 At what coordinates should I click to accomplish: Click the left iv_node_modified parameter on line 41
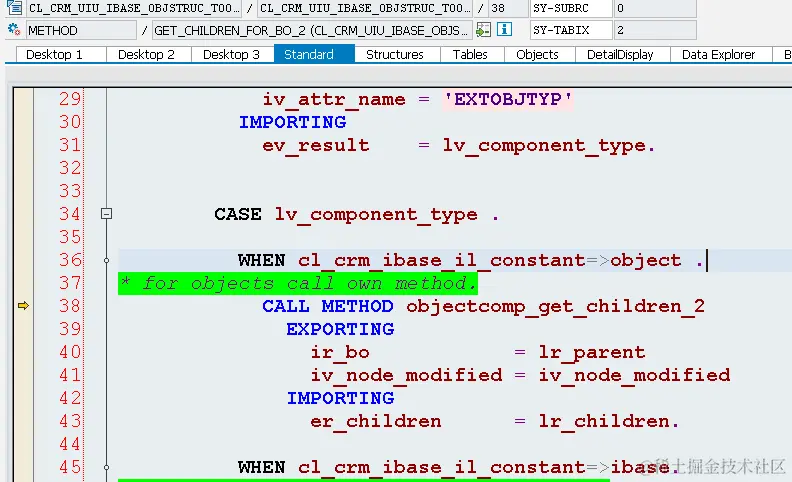[407, 375]
